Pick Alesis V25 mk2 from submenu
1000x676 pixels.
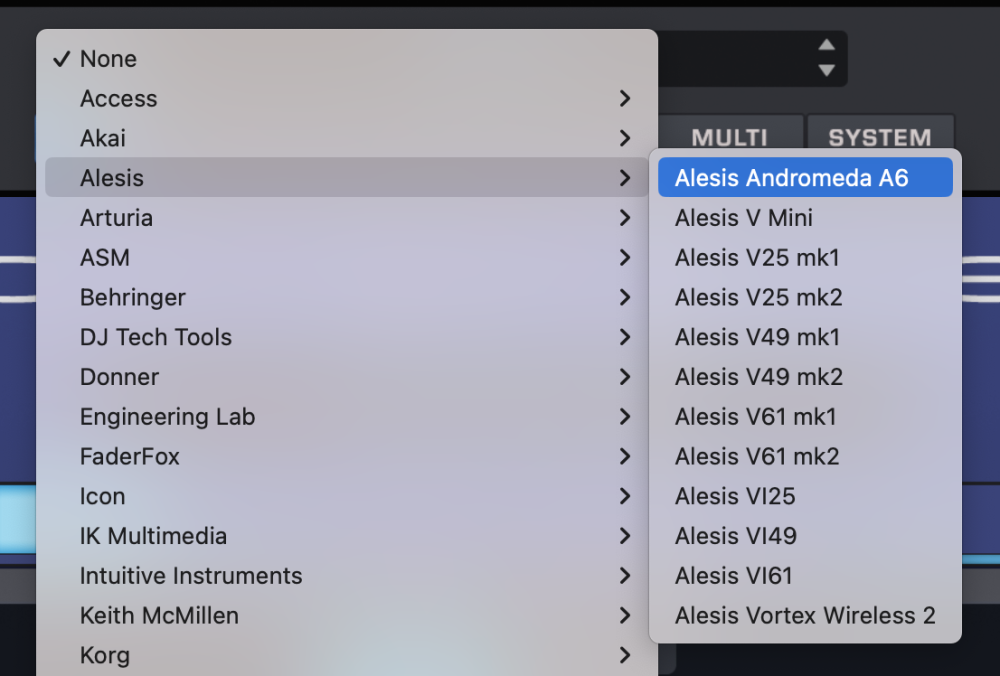click(x=758, y=297)
